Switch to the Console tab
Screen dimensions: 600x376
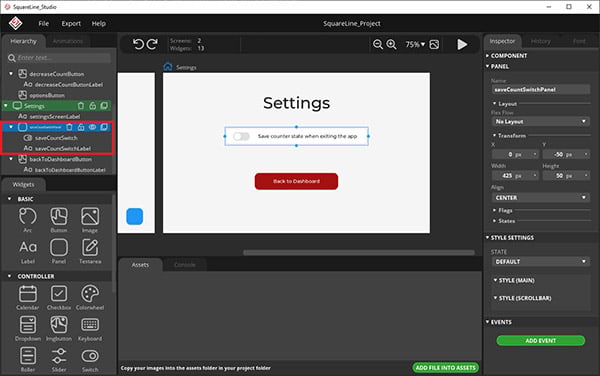184,265
